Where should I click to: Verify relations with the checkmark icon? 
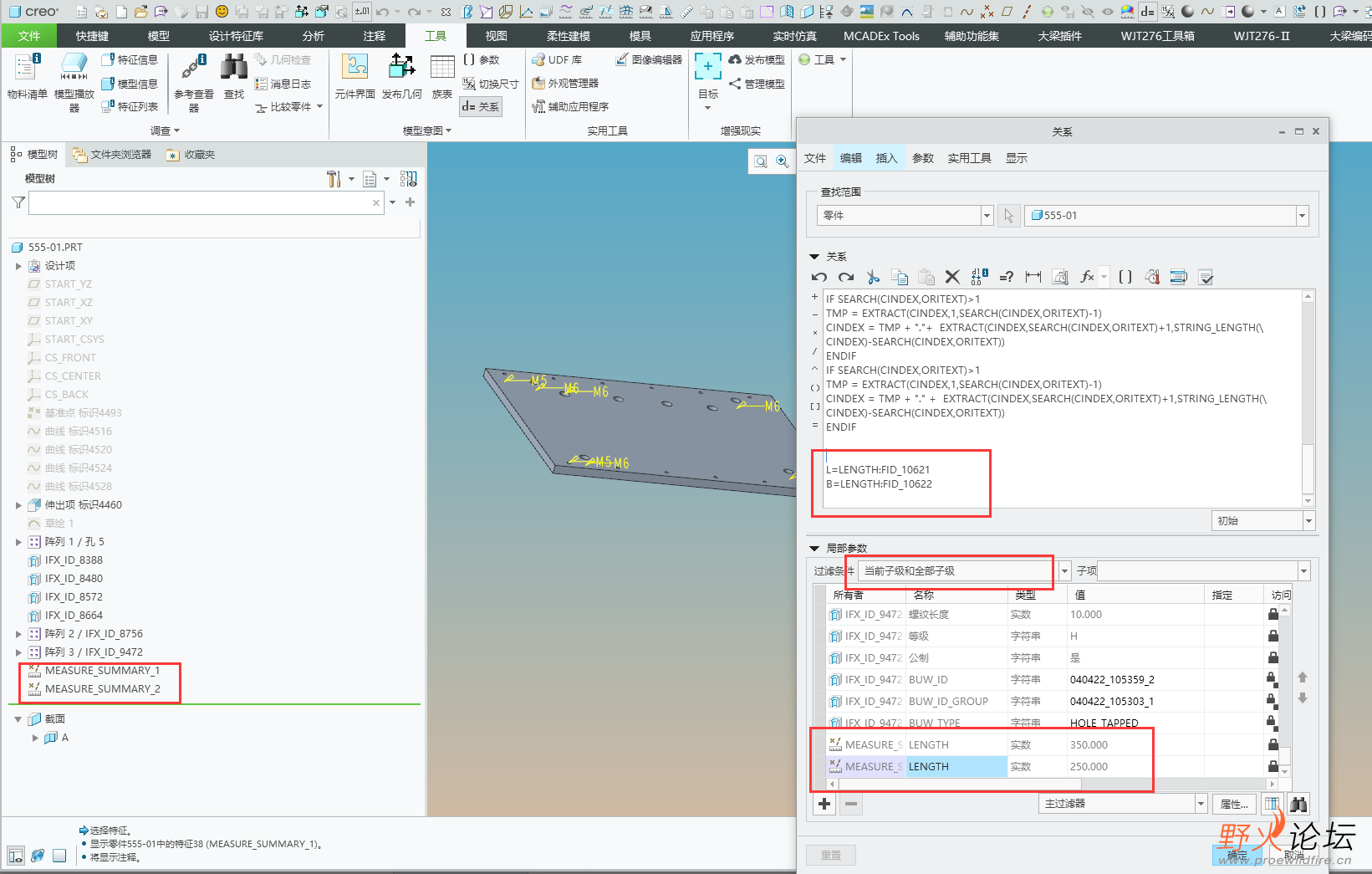coord(1206,278)
